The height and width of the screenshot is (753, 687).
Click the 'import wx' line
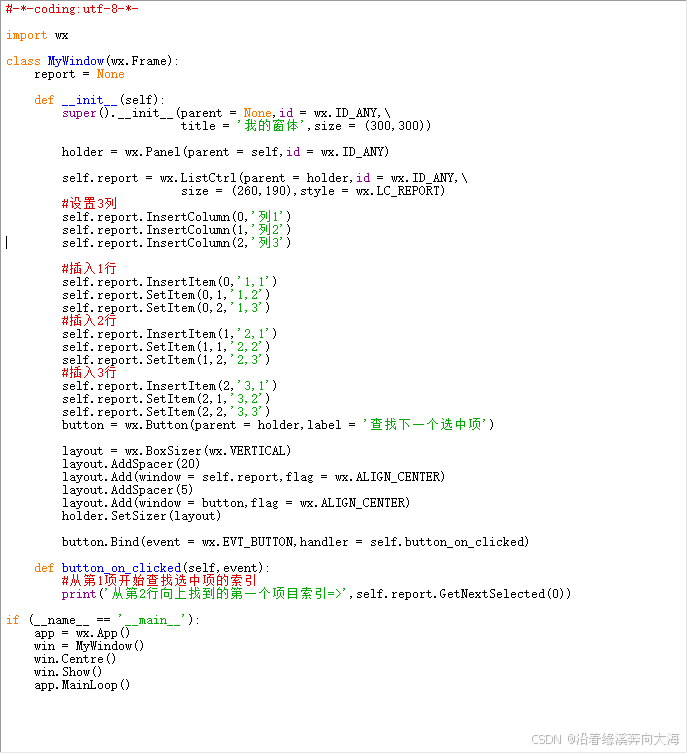tap(37, 35)
